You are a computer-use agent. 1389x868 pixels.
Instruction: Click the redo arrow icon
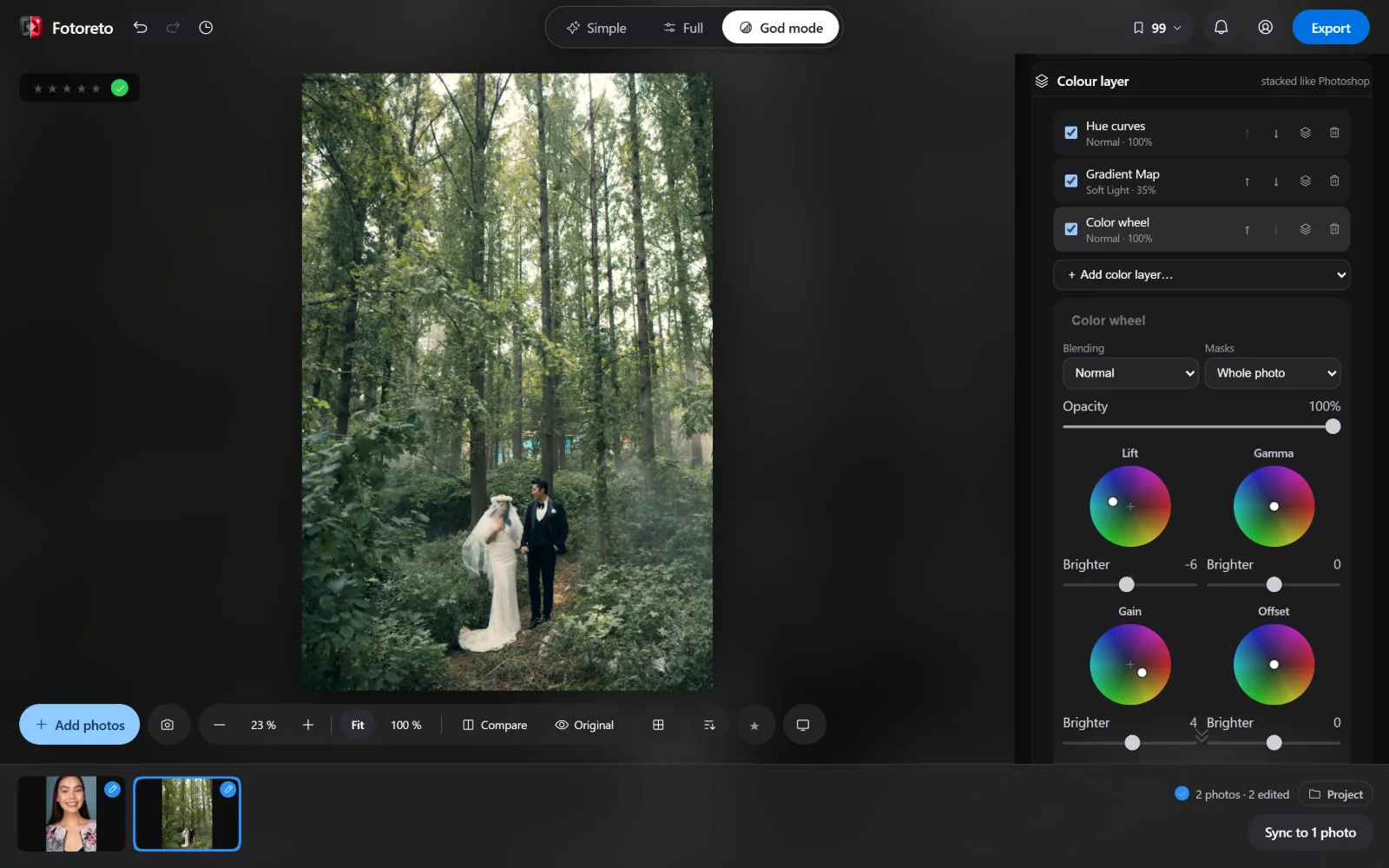pyautogui.click(x=173, y=28)
